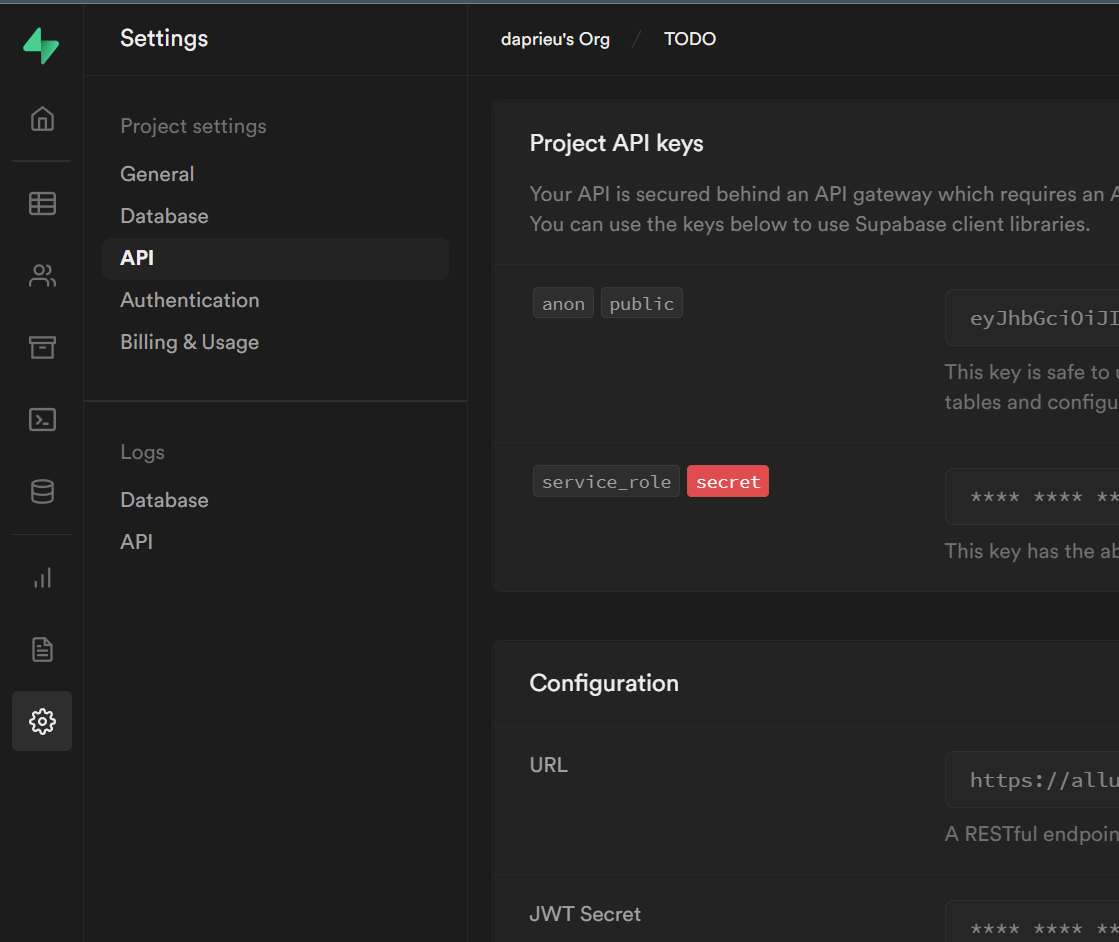Click the JWT Secret label

point(585,914)
